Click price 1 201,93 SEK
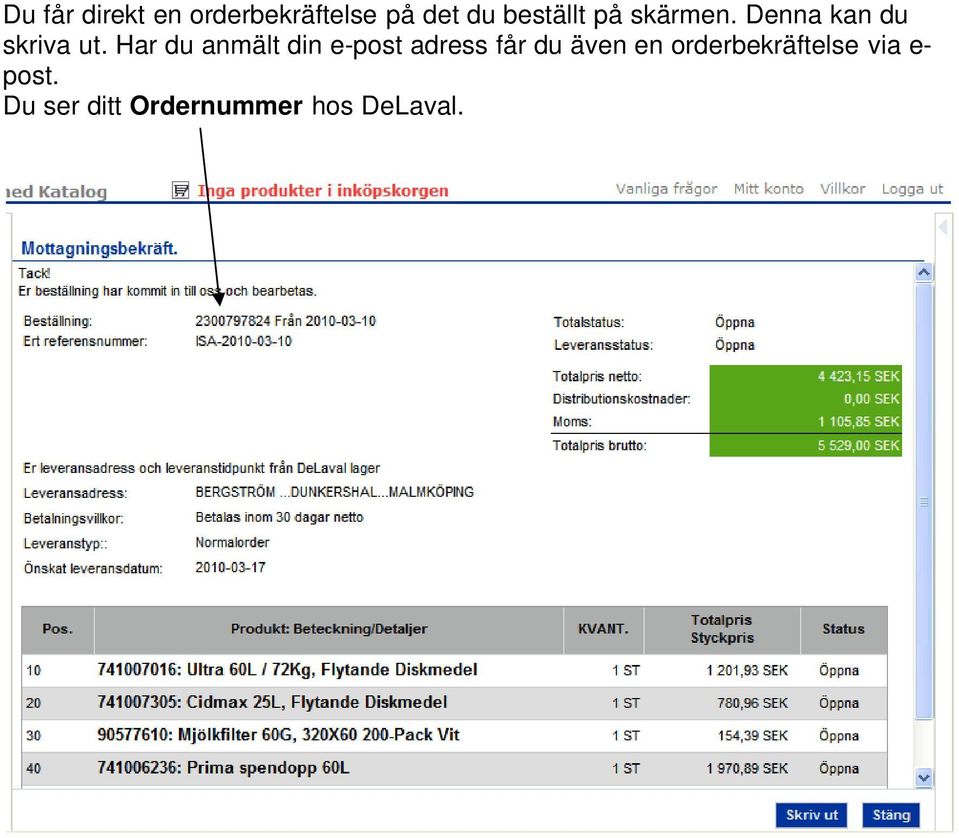Viewport: 959px width, 838px height. [x=747, y=671]
